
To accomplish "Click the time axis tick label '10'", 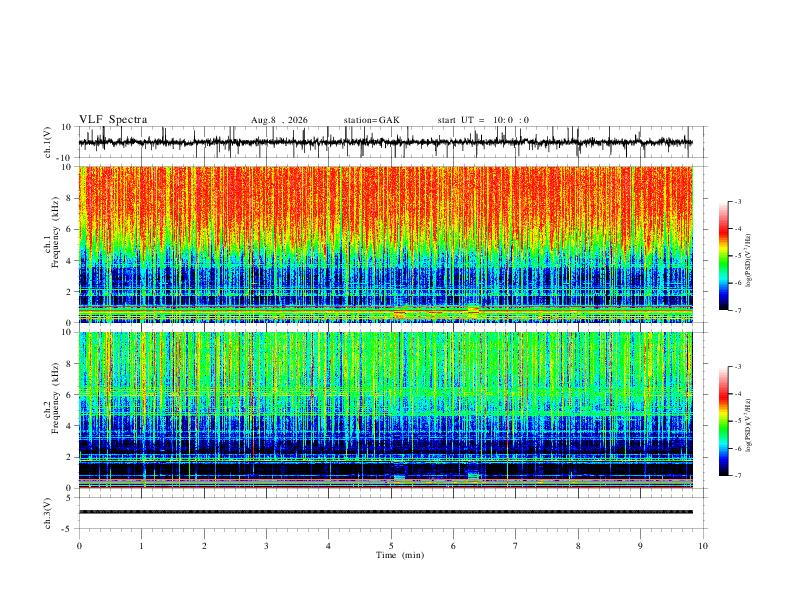I will point(703,546).
